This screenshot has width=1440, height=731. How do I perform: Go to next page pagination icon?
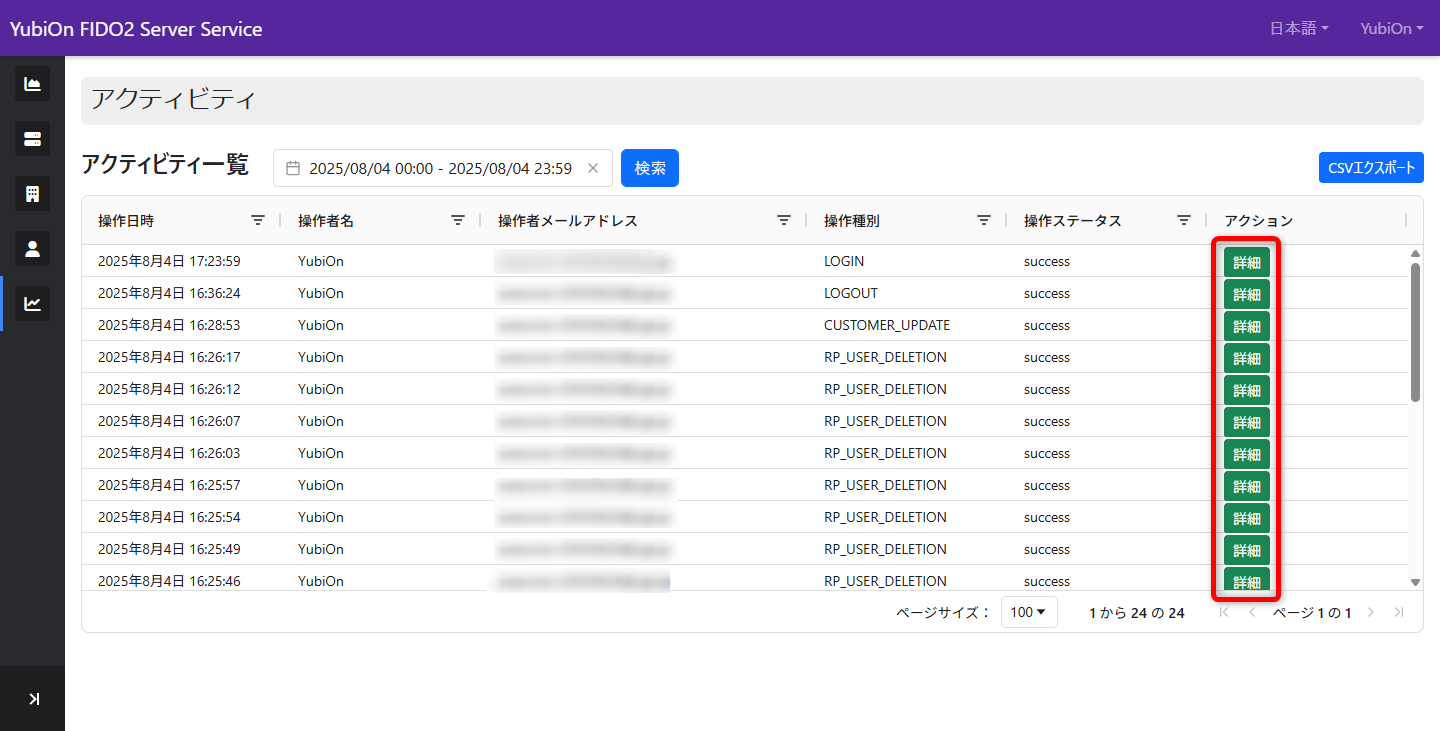pyautogui.click(x=1371, y=612)
